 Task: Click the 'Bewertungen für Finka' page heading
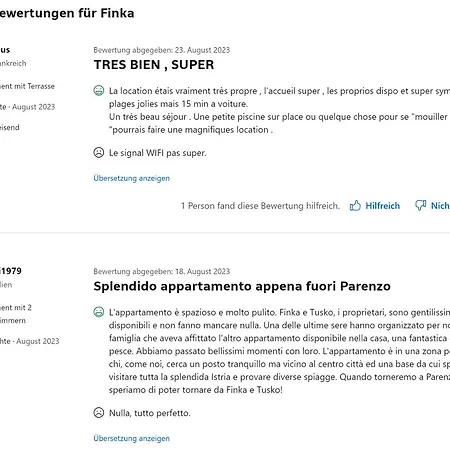(67, 13)
